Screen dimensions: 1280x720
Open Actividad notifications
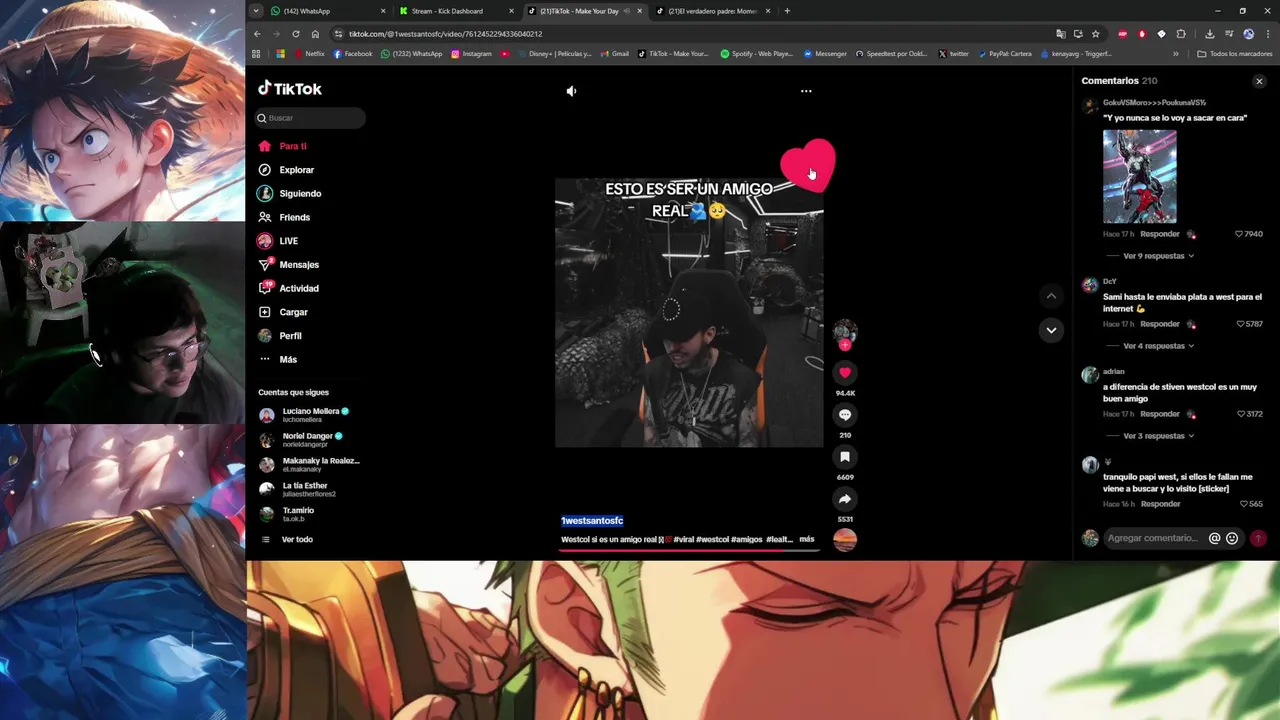[x=289, y=288]
